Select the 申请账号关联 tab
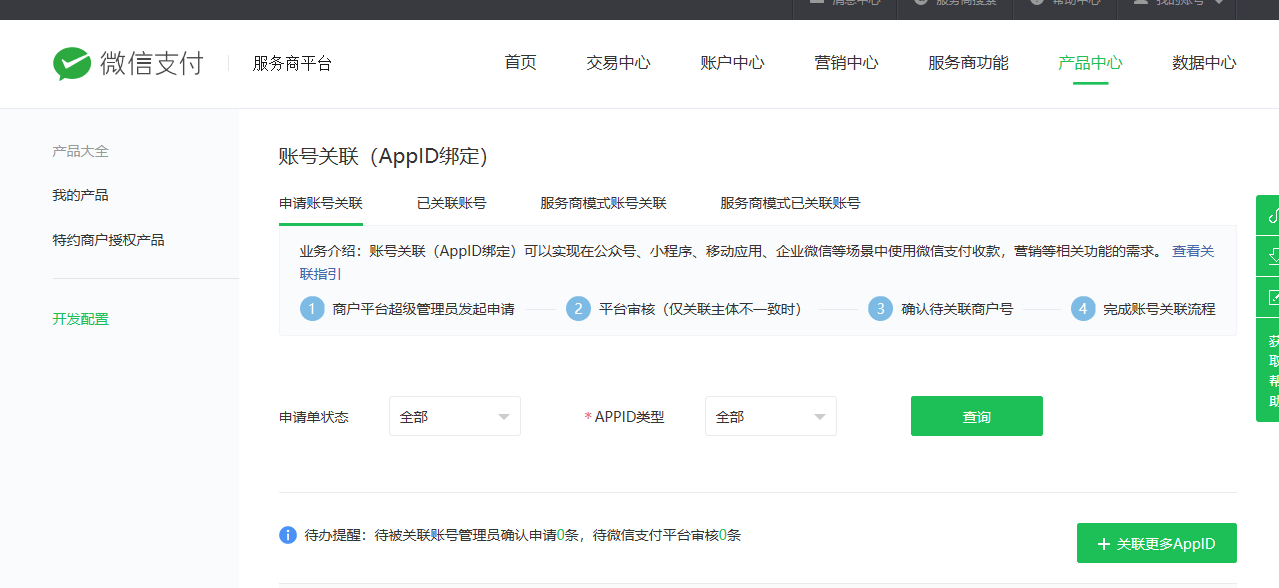This screenshot has width=1279, height=588. (x=321, y=203)
